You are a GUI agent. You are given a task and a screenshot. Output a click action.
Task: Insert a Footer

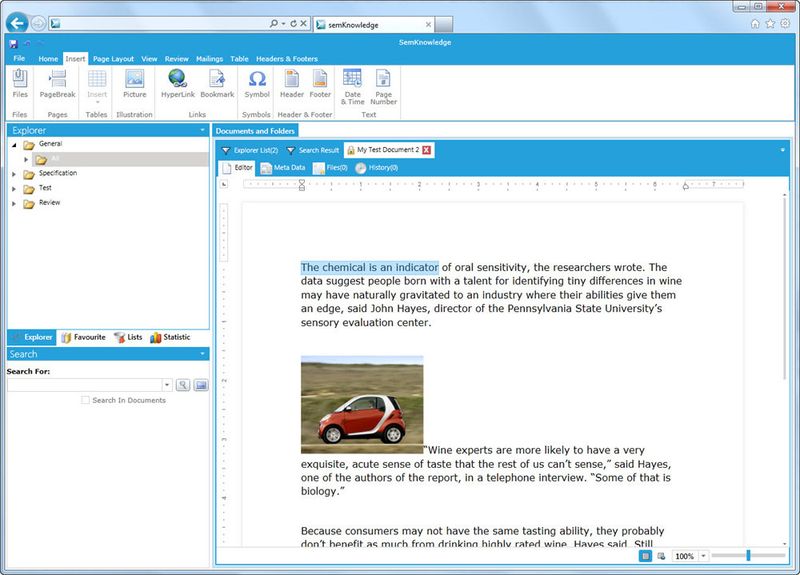tap(320, 83)
